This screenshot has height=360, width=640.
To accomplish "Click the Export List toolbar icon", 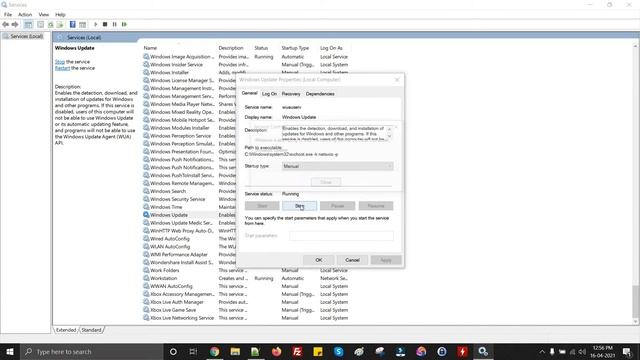I will (60, 24).
